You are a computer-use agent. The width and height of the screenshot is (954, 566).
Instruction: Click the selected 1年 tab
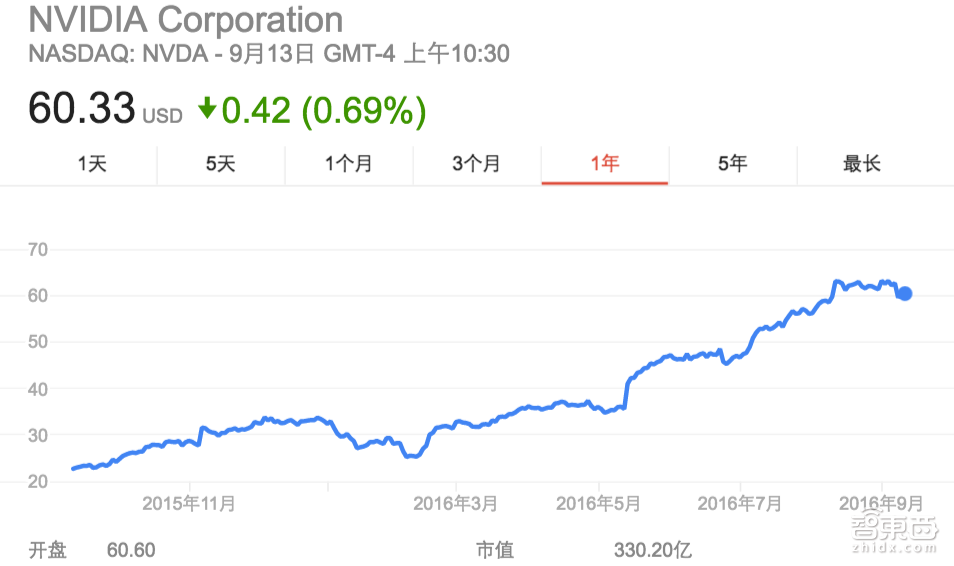[605, 164]
